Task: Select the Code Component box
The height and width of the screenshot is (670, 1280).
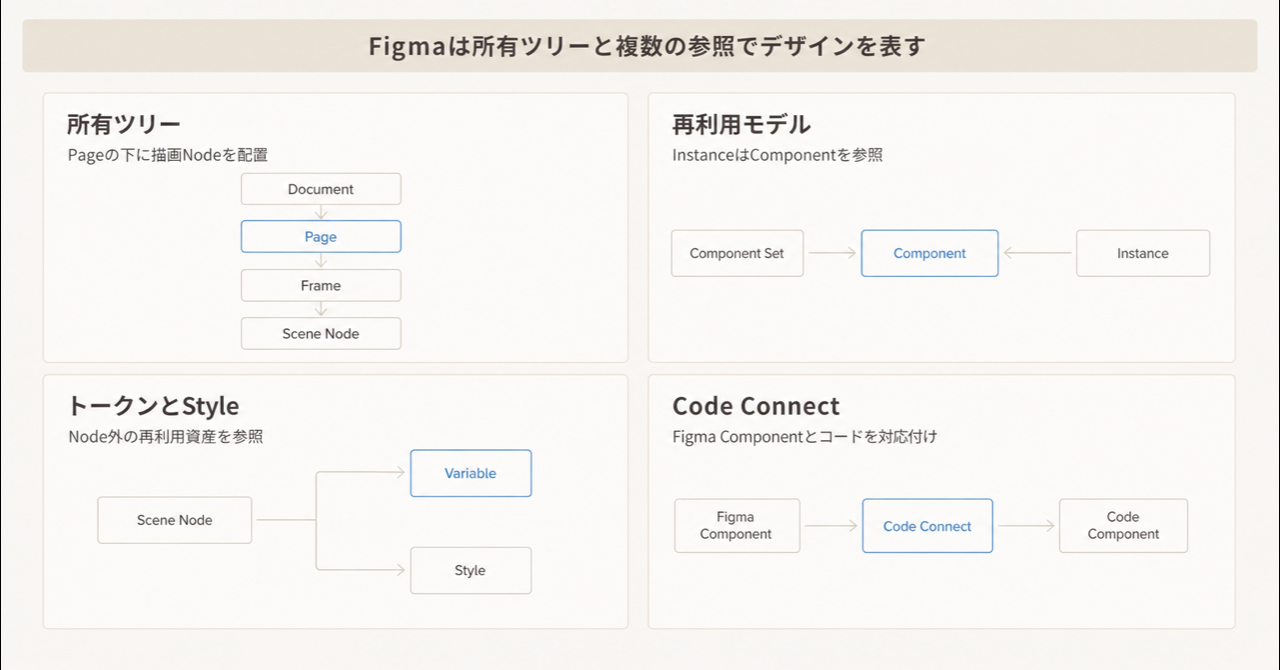Action: pyautogui.click(x=1124, y=526)
